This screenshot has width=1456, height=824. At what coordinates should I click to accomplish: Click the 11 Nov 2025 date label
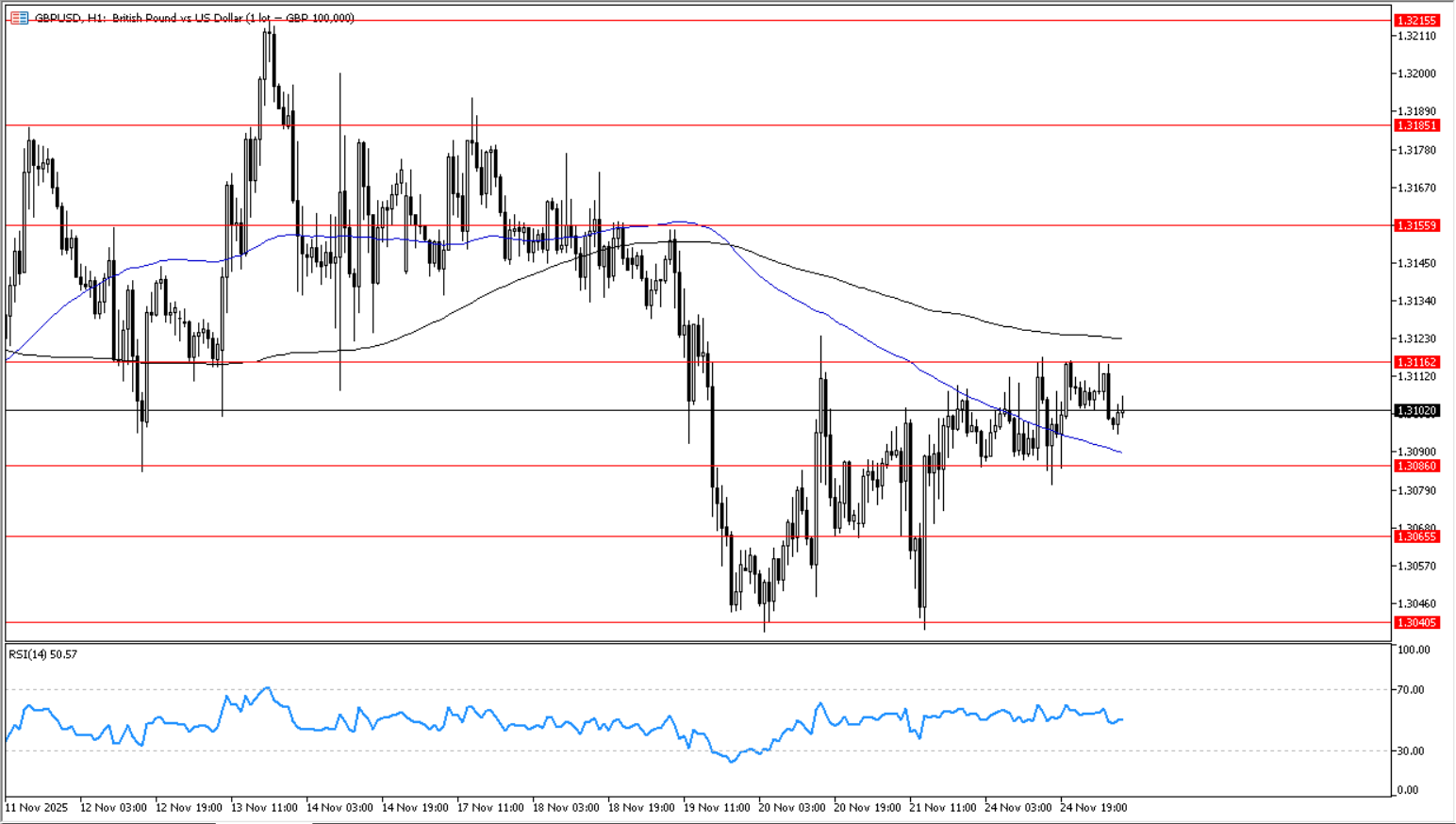click(x=37, y=808)
